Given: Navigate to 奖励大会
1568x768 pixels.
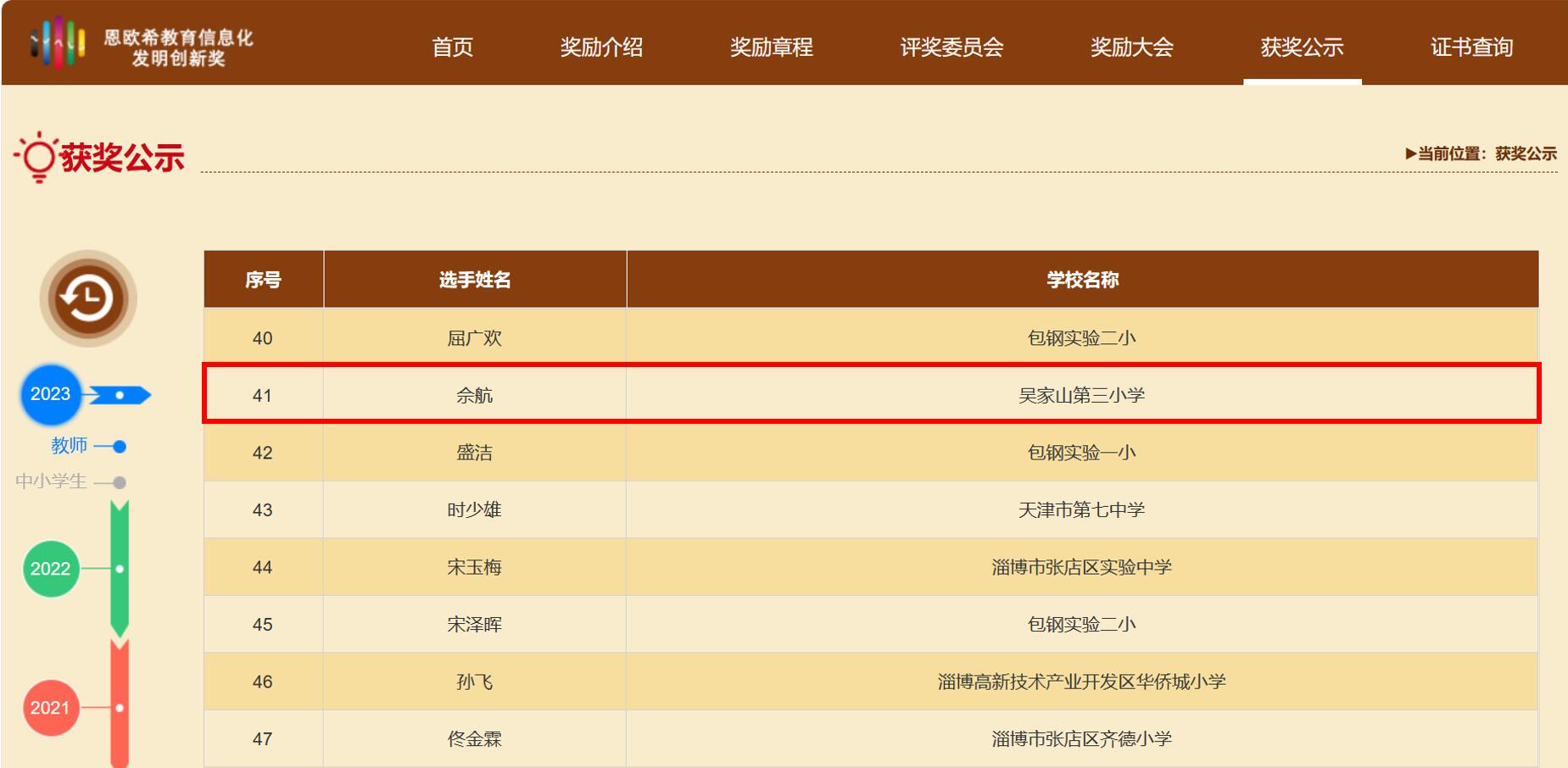Looking at the screenshot, I should tap(1131, 47).
